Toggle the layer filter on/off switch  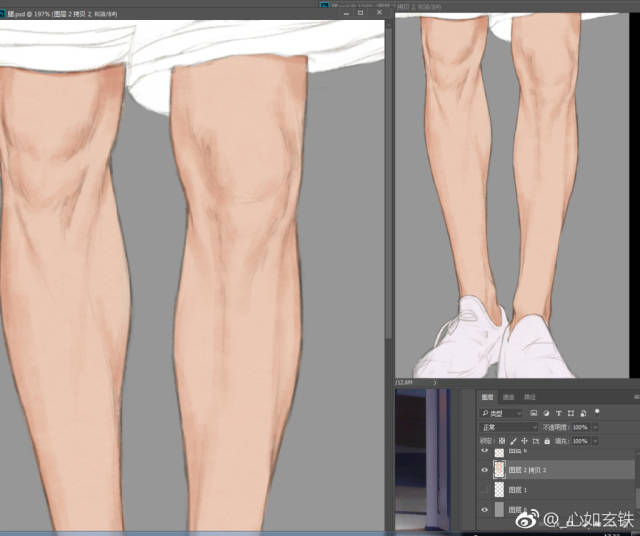(x=598, y=413)
